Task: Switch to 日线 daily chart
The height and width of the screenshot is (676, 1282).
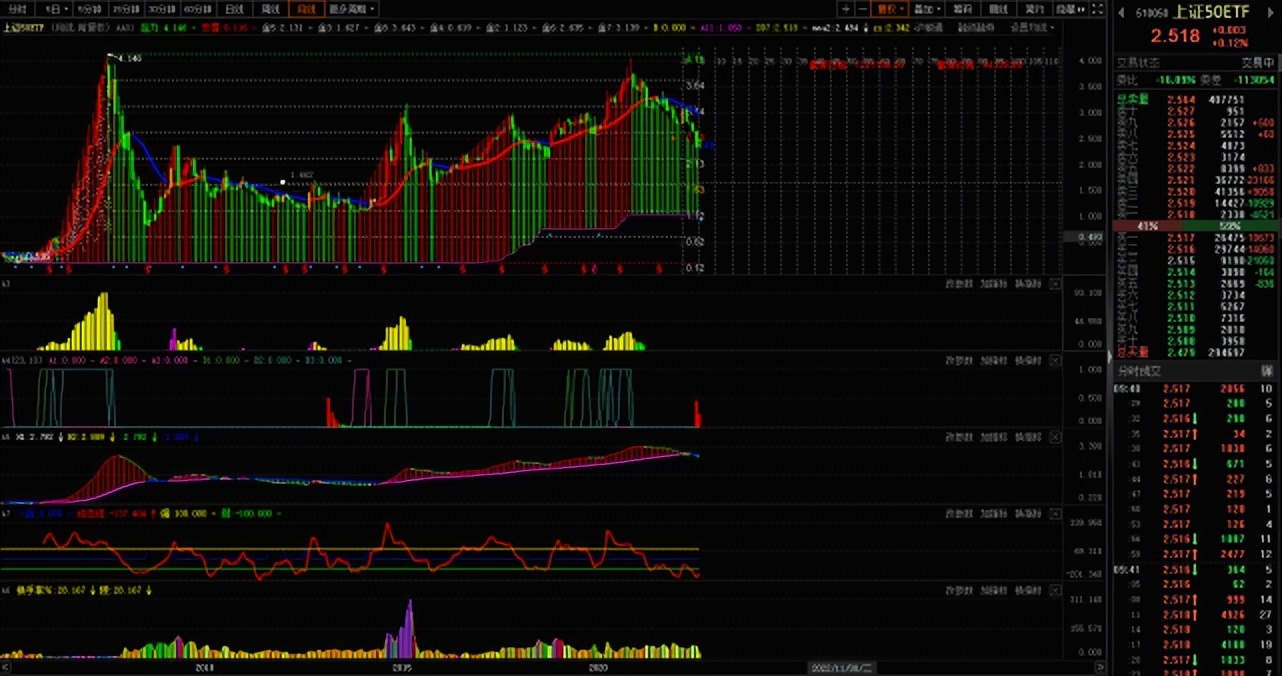Action: 234,8
